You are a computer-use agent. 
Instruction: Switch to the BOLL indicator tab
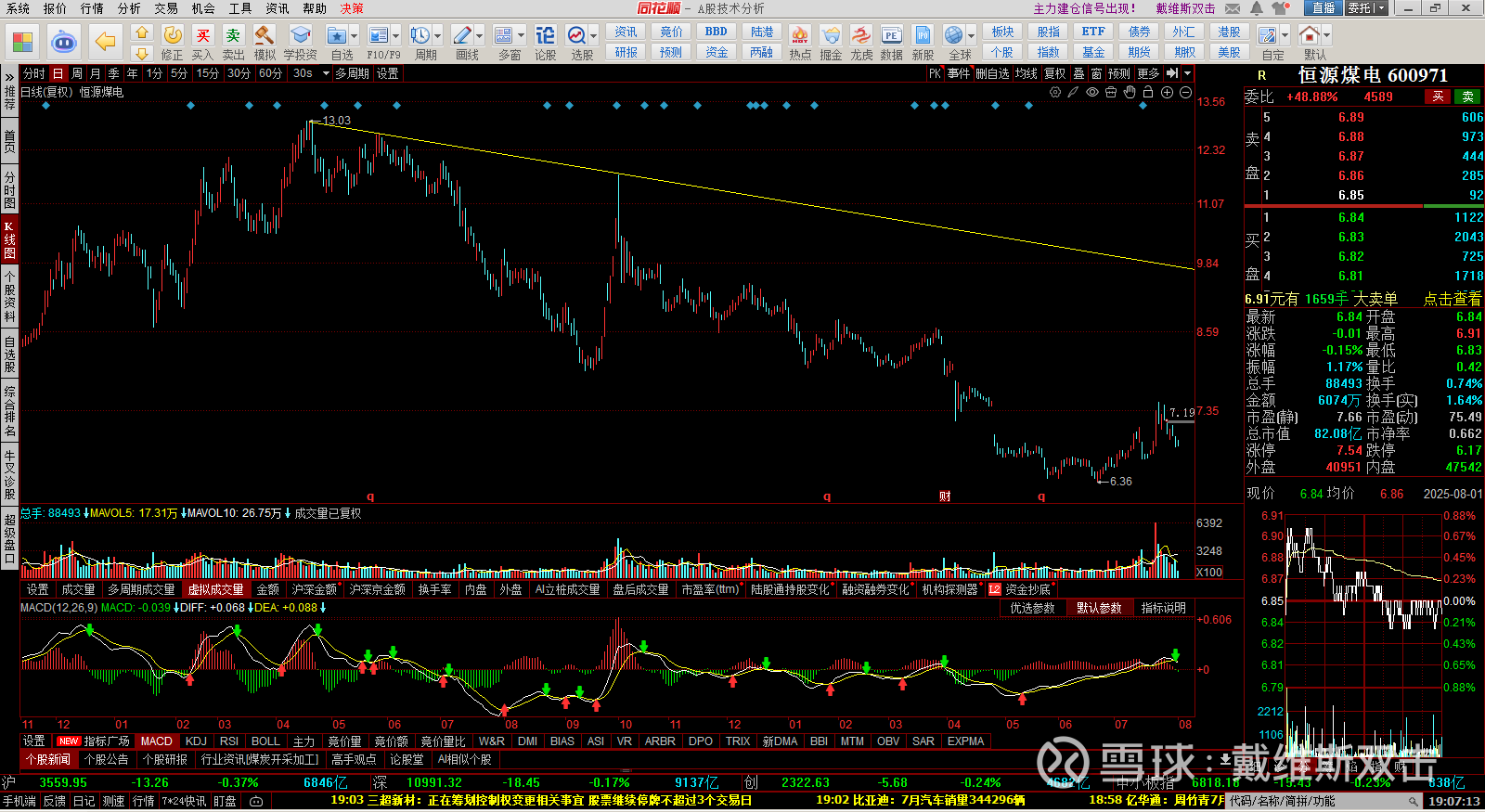click(265, 741)
